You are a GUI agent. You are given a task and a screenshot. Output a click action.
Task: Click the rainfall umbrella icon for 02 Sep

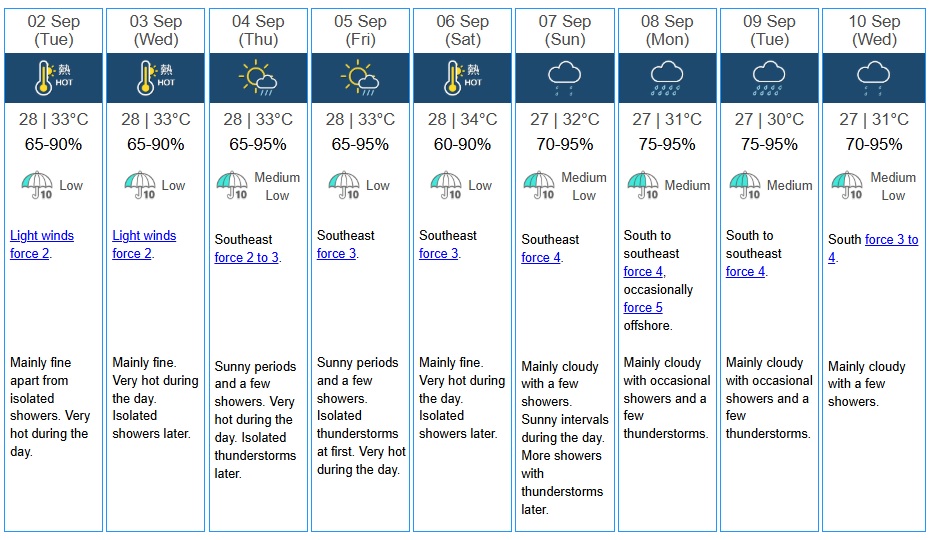36,186
